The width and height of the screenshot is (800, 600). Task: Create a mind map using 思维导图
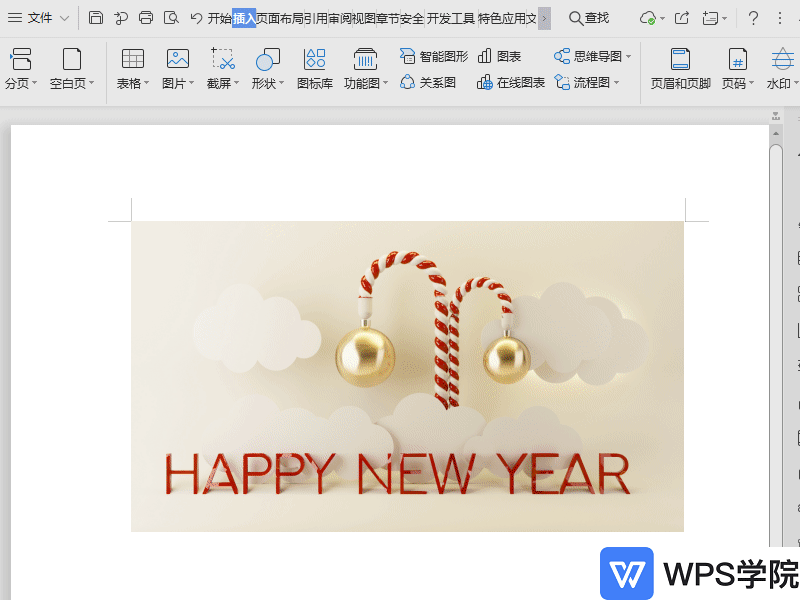(x=592, y=56)
